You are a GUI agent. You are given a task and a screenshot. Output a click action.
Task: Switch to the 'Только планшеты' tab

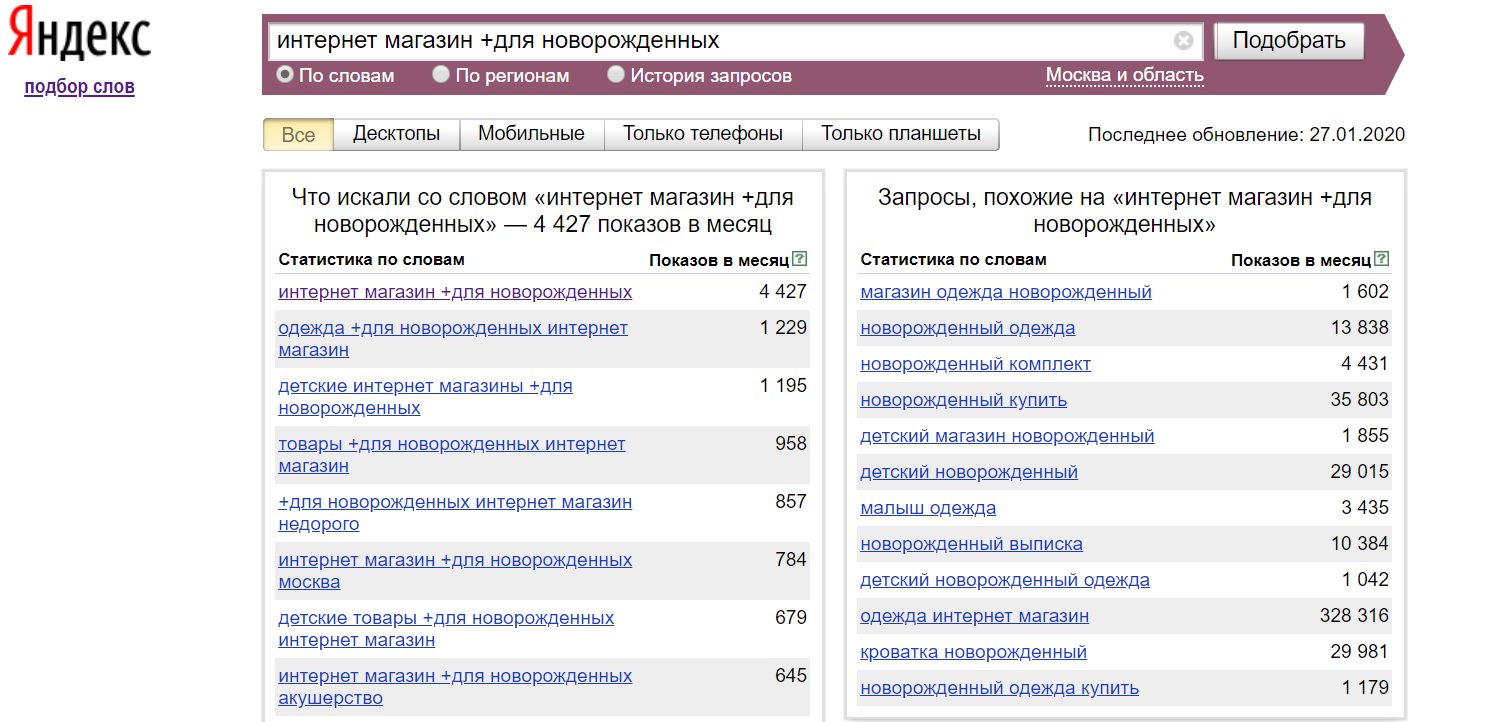tap(901, 134)
